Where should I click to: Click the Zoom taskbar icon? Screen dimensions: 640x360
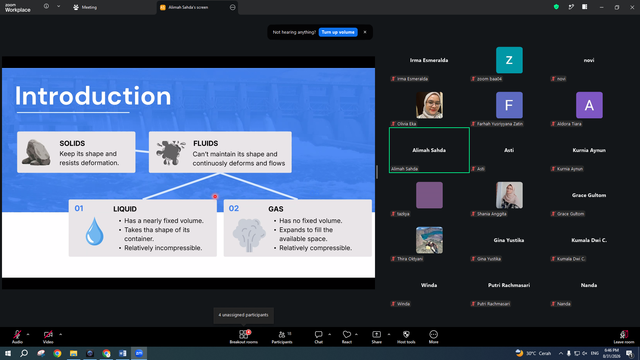139,353
